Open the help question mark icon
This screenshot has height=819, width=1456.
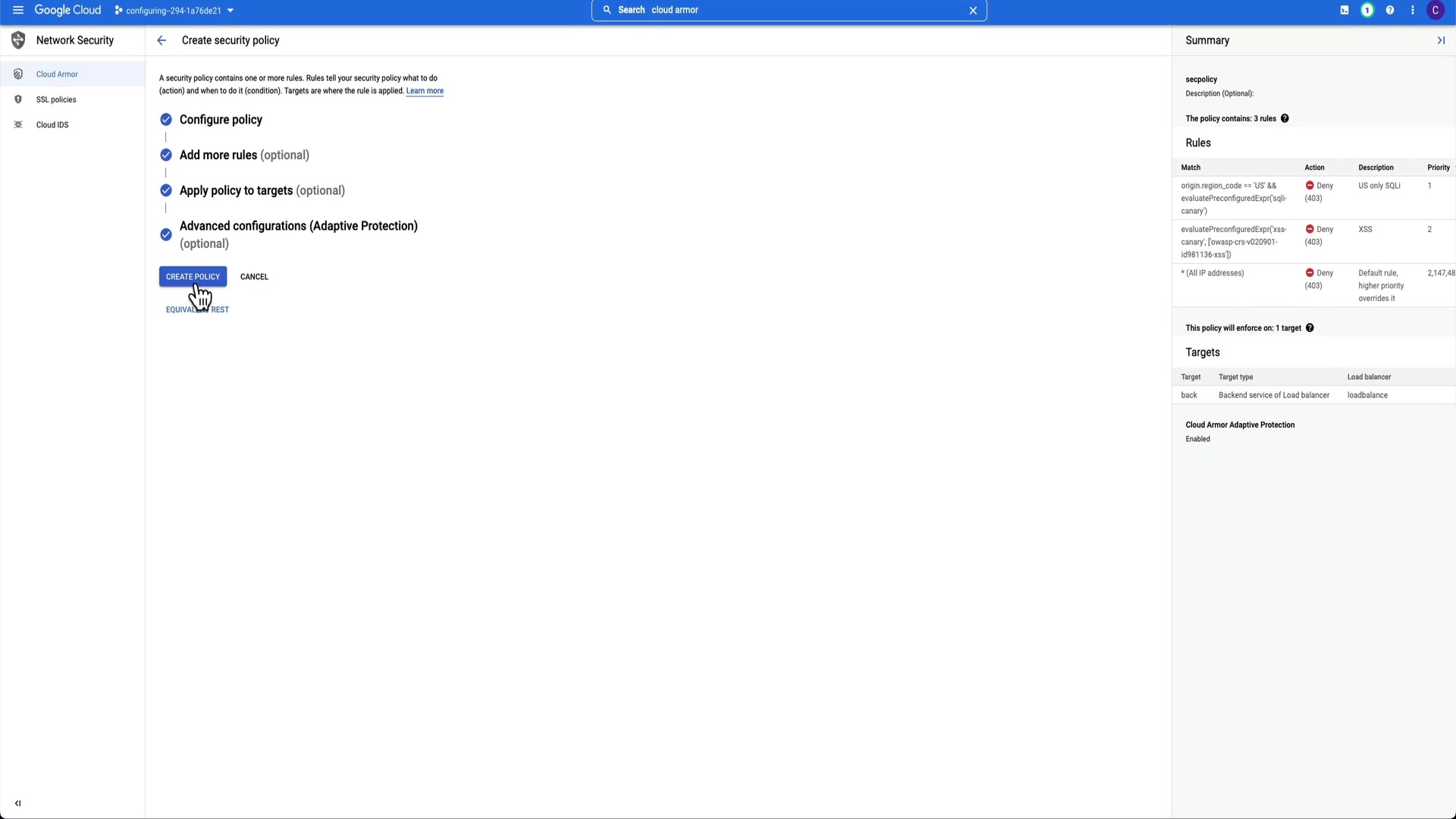(x=1390, y=10)
